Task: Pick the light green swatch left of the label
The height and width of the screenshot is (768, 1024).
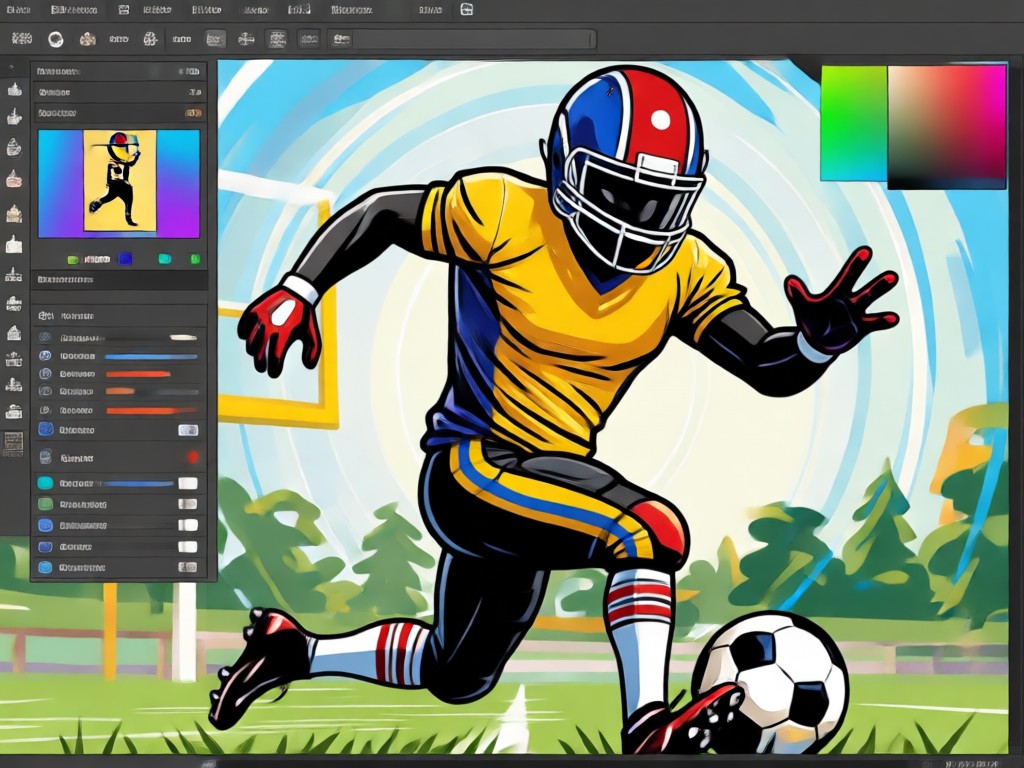Action: click(73, 260)
